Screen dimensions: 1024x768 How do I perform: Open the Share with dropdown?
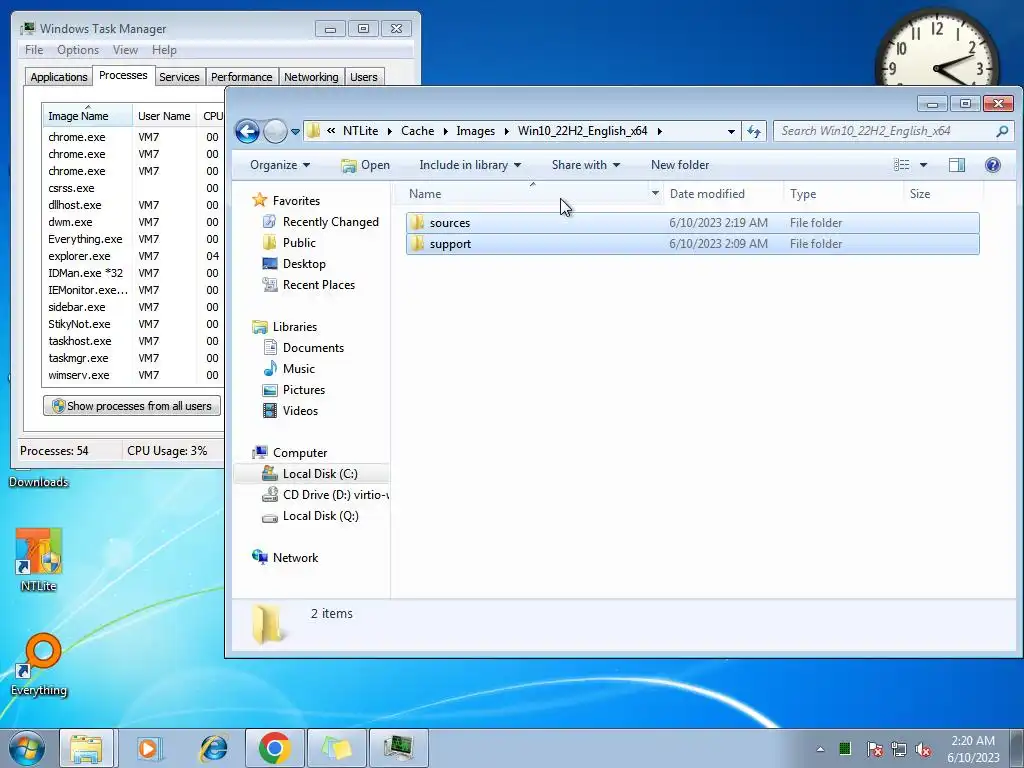point(585,165)
